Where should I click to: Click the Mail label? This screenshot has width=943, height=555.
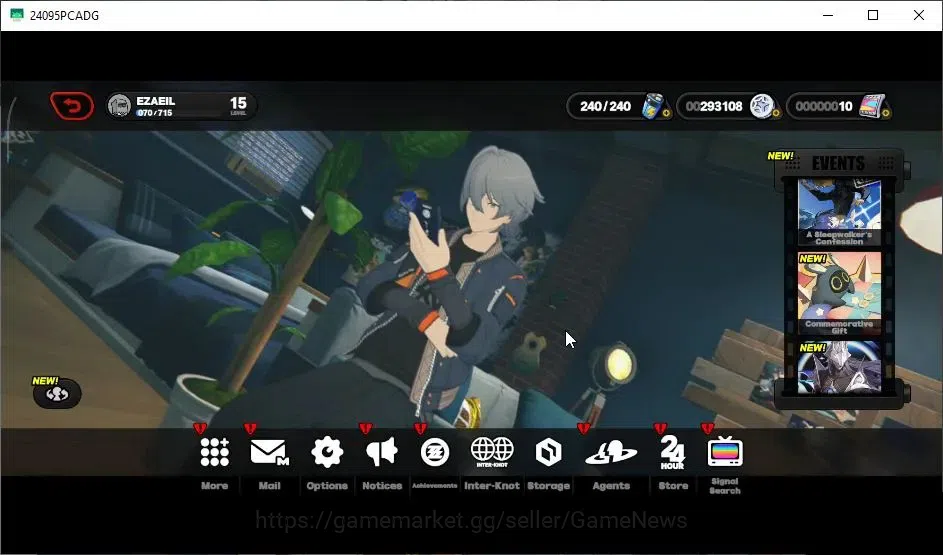click(x=269, y=486)
